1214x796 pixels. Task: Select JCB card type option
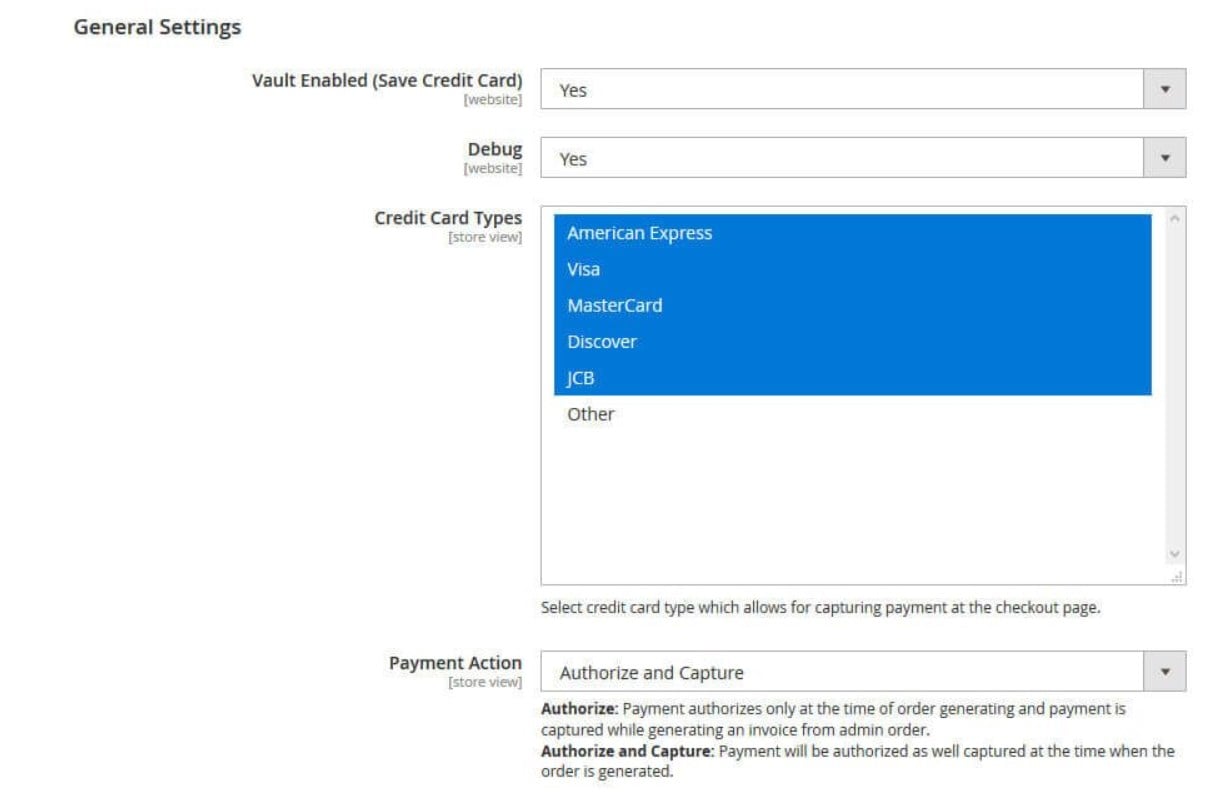[852, 378]
